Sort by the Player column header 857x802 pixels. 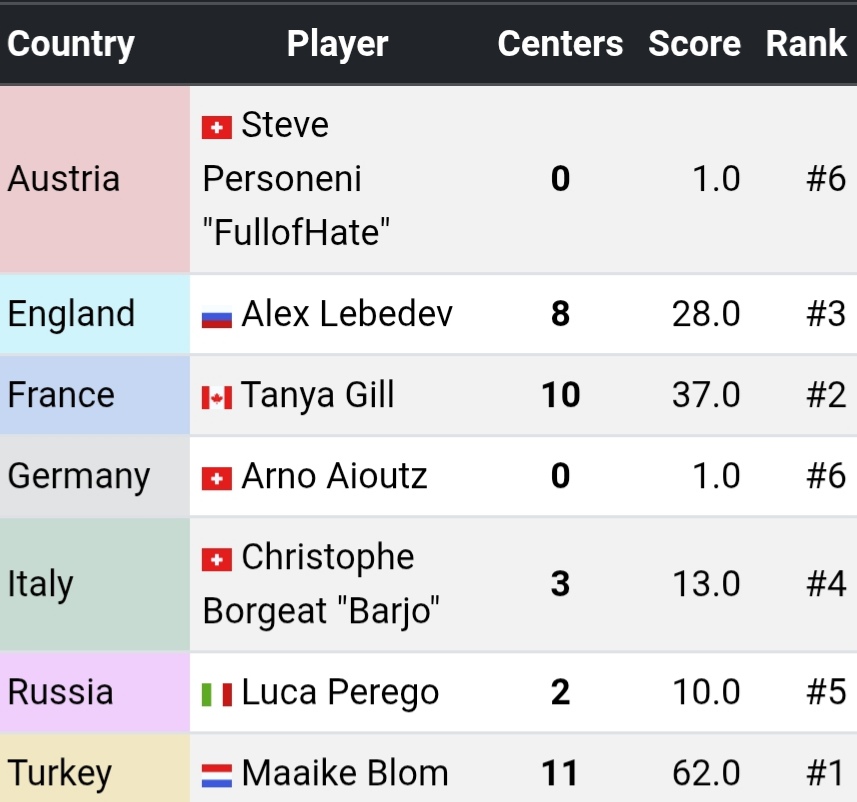(337, 44)
